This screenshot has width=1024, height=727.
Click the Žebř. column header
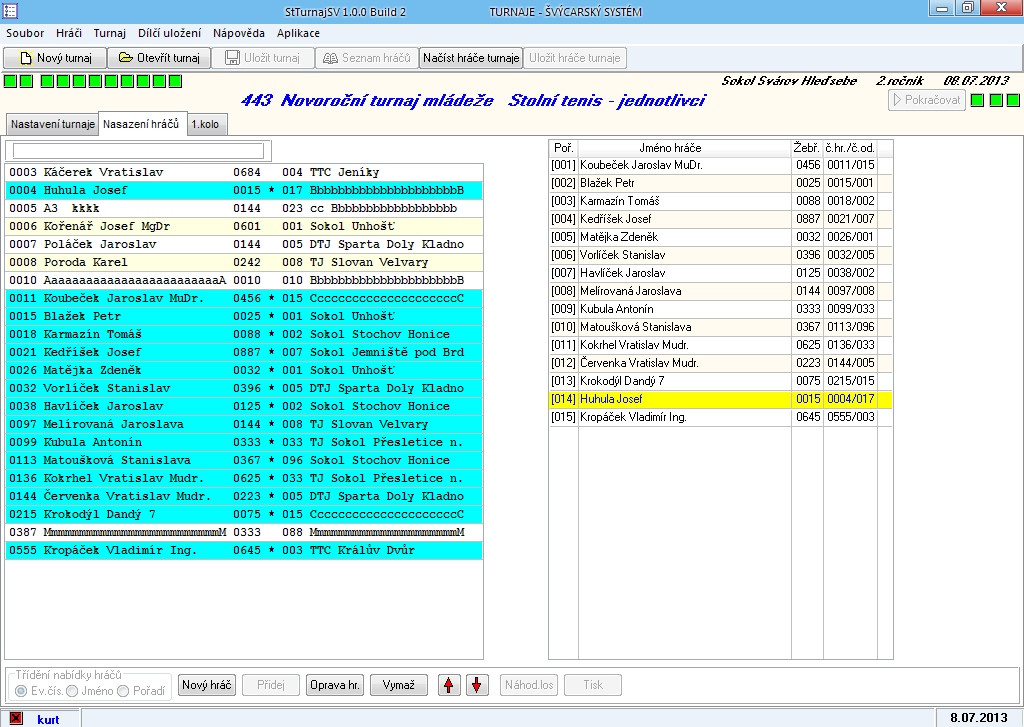point(807,148)
